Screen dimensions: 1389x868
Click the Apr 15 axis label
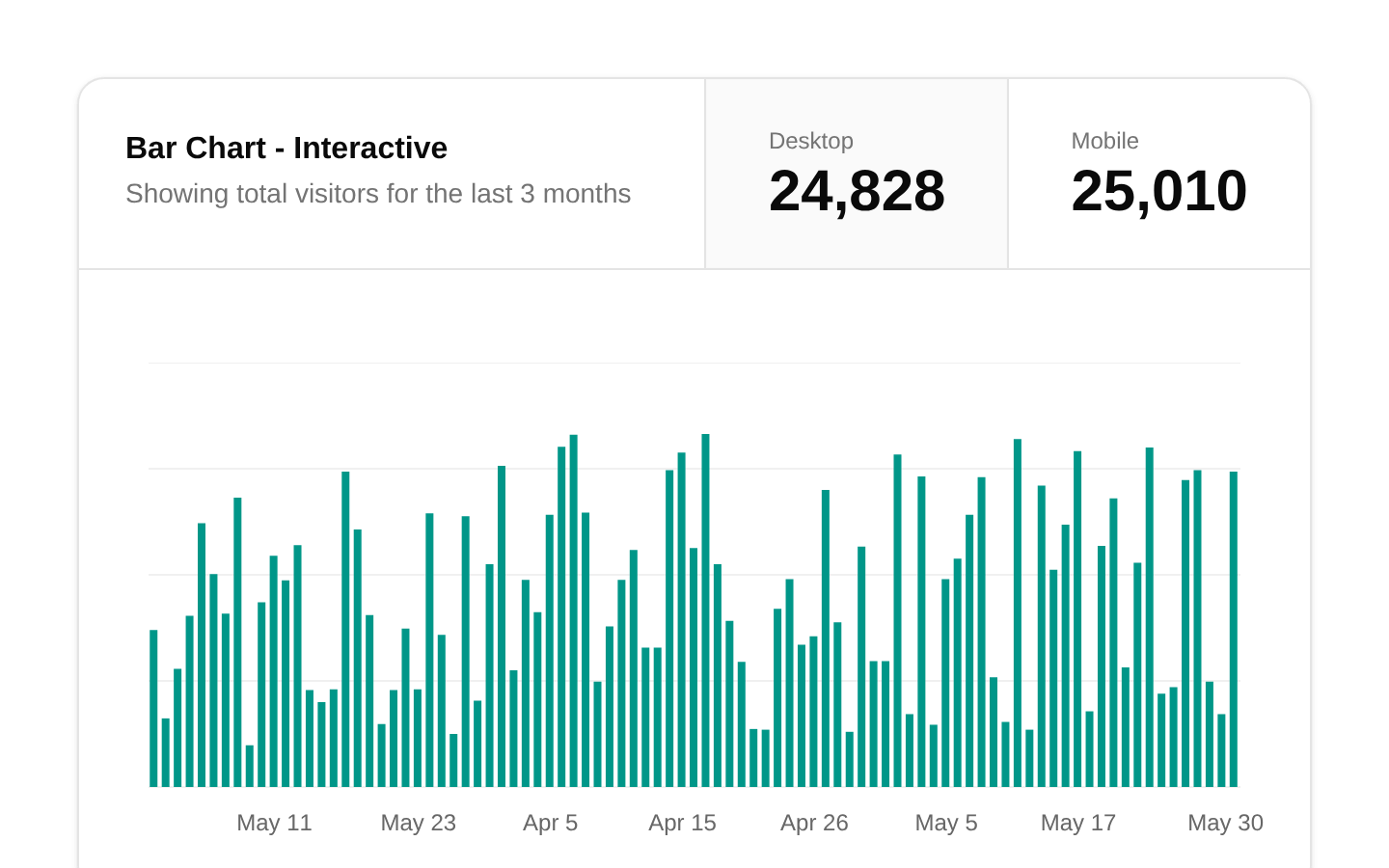tap(682, 823)
